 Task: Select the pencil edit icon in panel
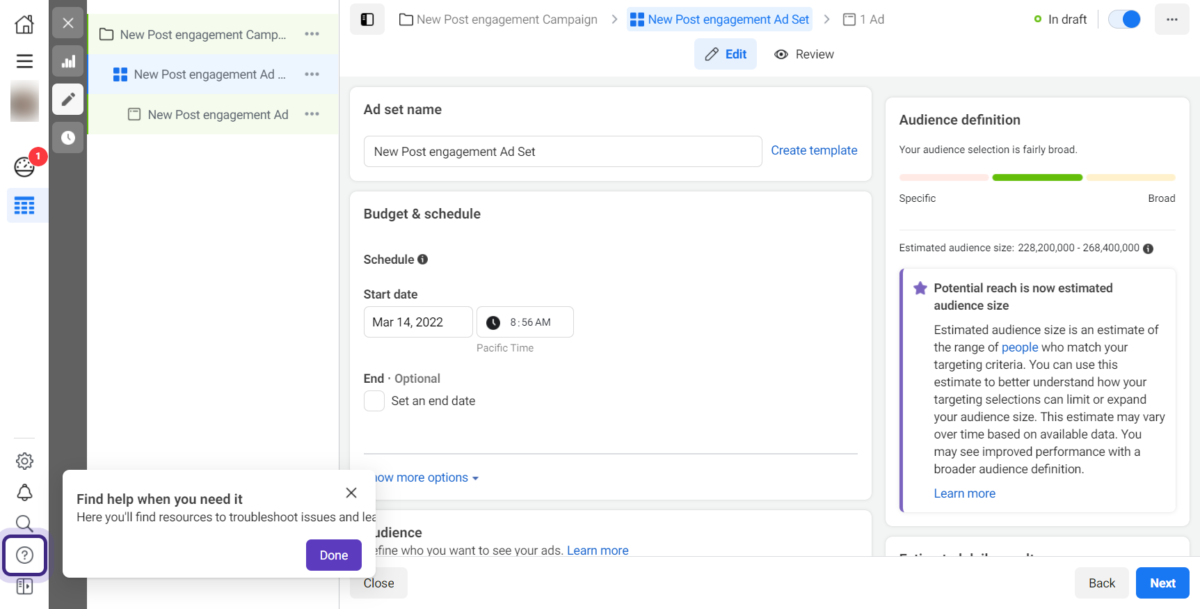click(x=68, y=99)
